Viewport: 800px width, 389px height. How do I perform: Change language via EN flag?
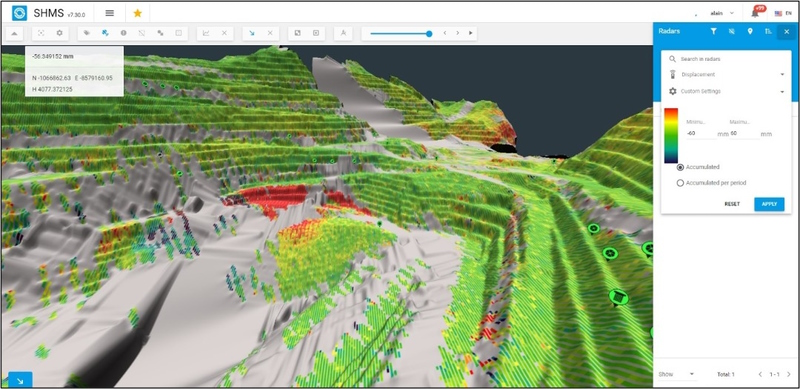pyautogui.click(x=782, y=13)
